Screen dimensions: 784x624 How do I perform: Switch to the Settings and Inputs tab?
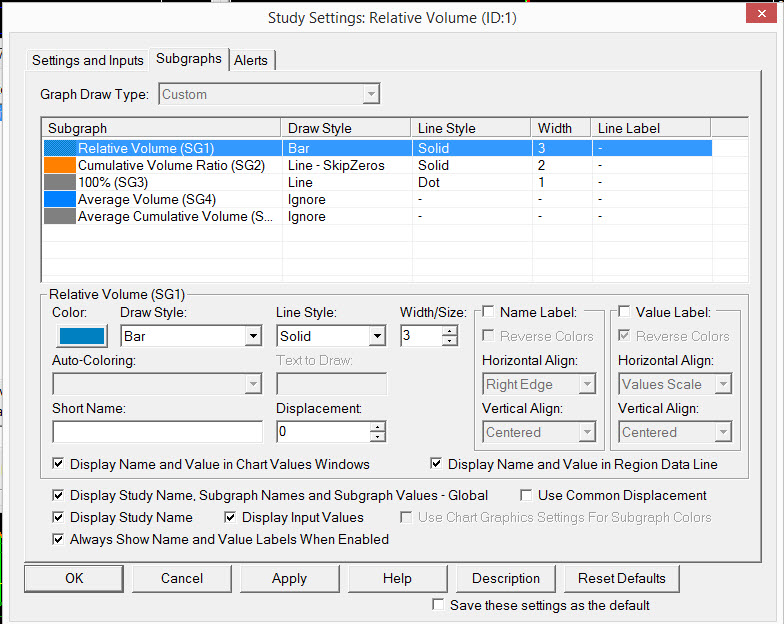point(88,60)
